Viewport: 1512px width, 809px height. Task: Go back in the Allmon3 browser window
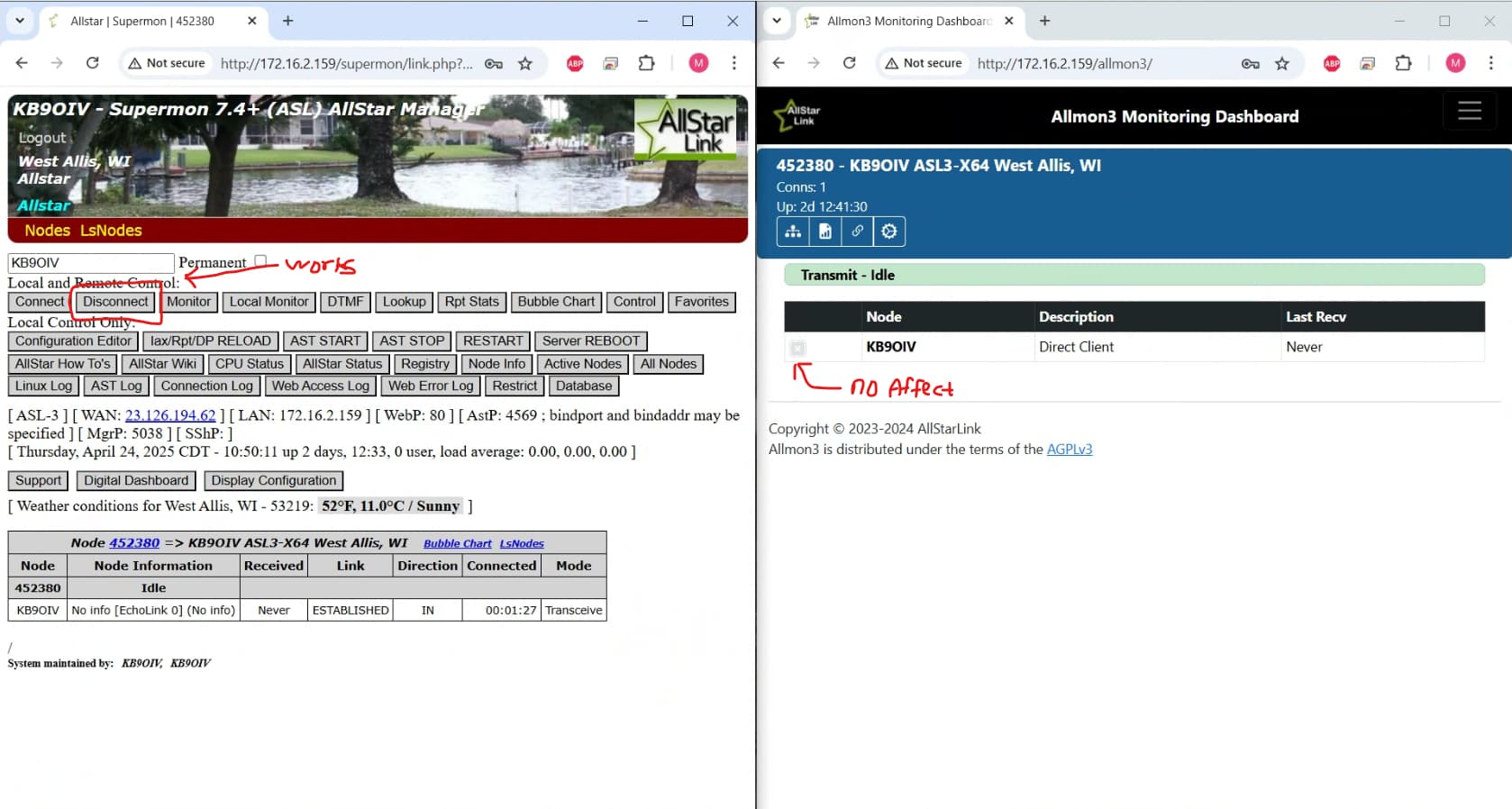pos(779,63)
